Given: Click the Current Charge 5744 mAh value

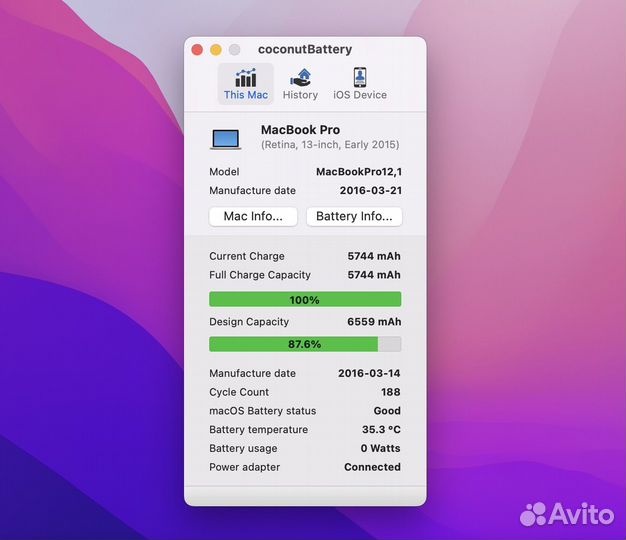Looking at the screenshot, I should (374, 256).
